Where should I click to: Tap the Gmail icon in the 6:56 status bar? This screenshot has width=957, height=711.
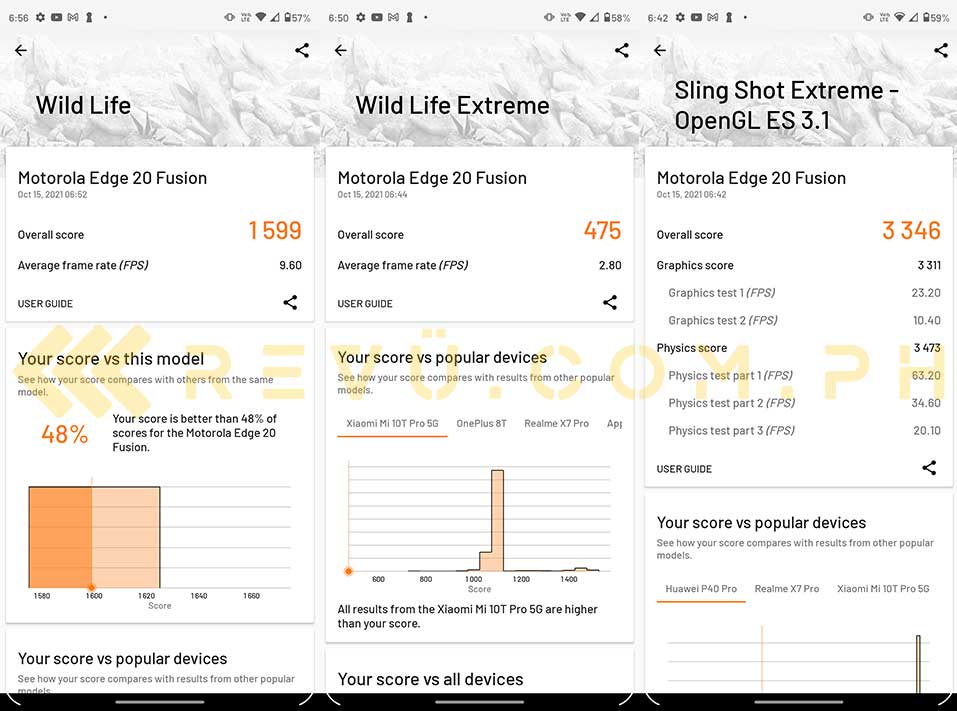pyautogui.click(x=73, y=18)
